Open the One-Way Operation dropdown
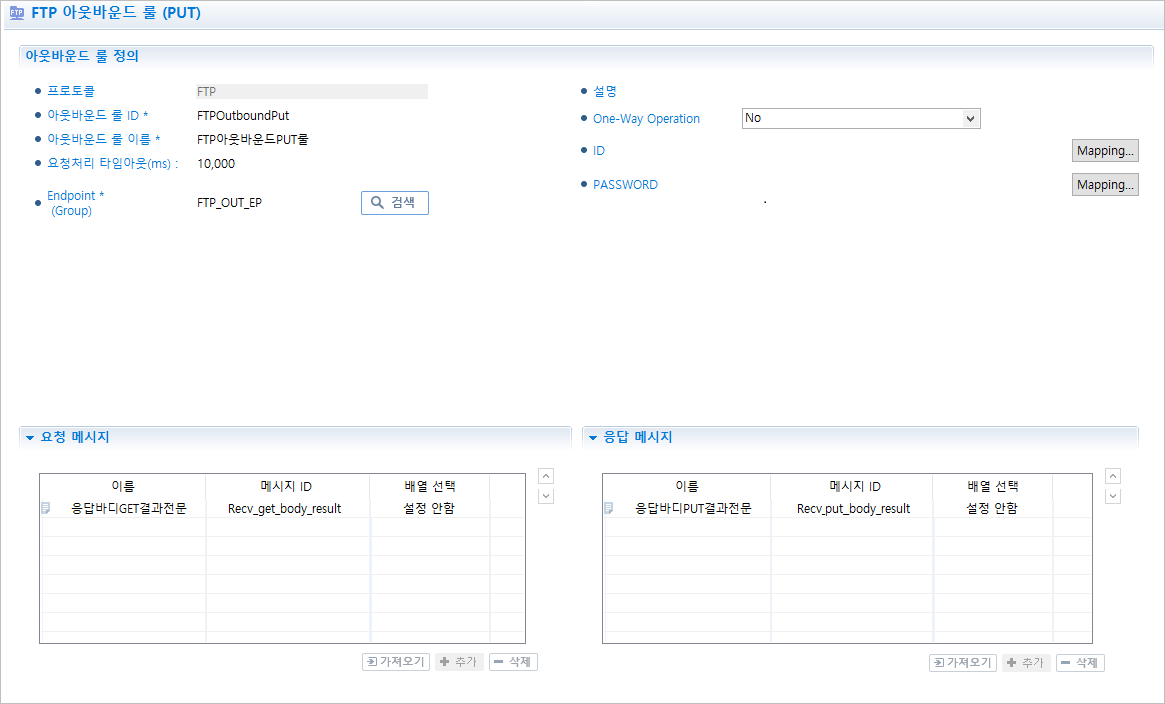Image resolution: width=1165 pixels, height=704 pixels. [x=860, y=118]
